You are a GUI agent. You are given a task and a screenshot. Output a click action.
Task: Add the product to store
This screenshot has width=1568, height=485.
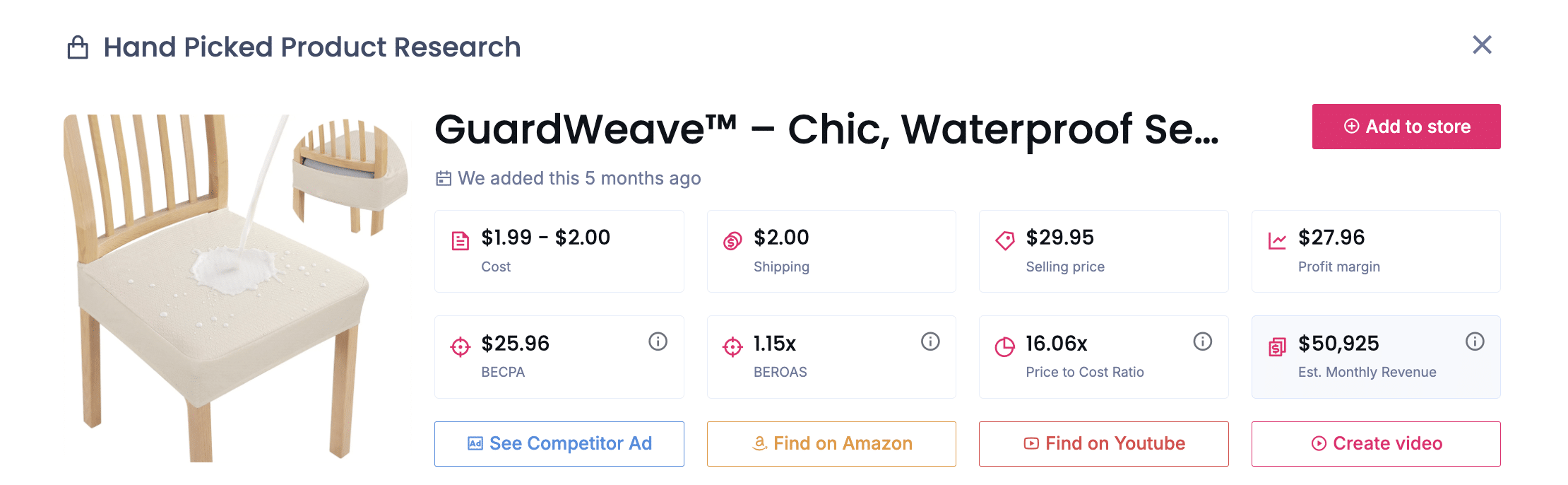[1406, 127]
